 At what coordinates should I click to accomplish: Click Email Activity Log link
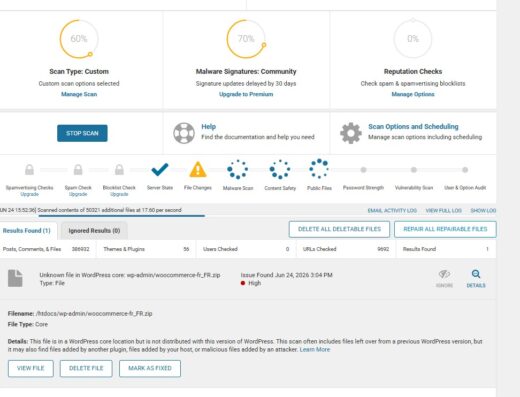[392, 211]
